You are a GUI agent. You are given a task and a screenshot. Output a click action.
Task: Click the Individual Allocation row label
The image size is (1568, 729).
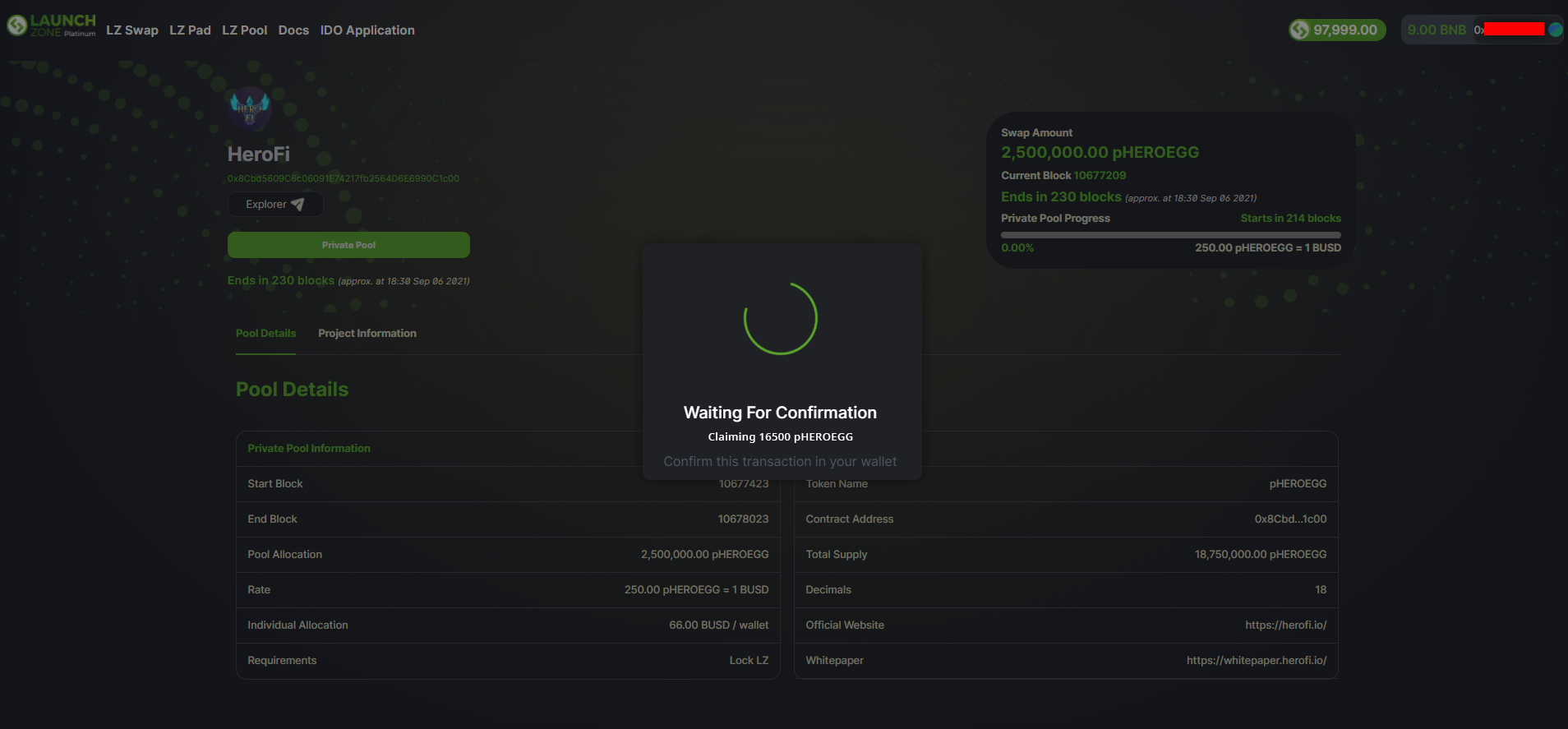pyautogui.click(x=297, y=625)
